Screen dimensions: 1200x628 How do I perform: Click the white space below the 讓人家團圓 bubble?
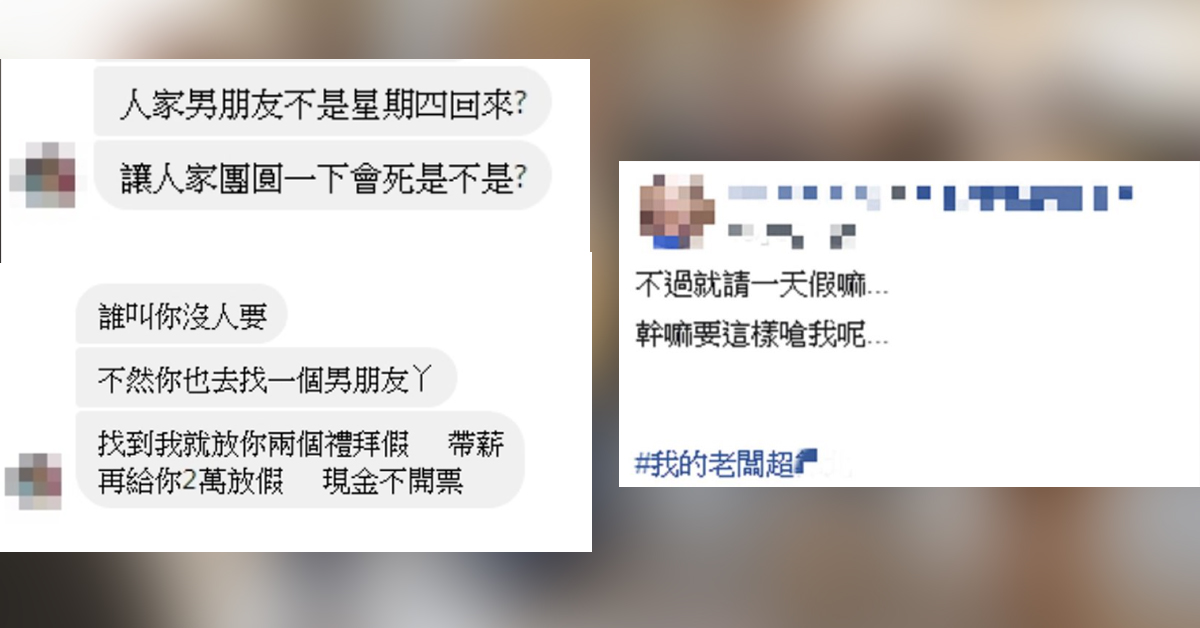point(300,236)
